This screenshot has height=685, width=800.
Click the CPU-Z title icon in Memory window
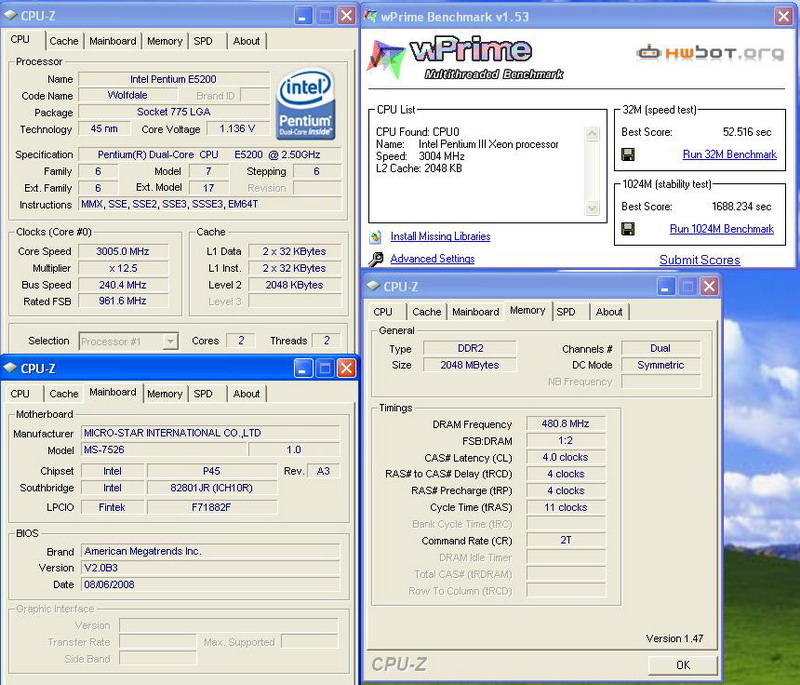point(373,286)
